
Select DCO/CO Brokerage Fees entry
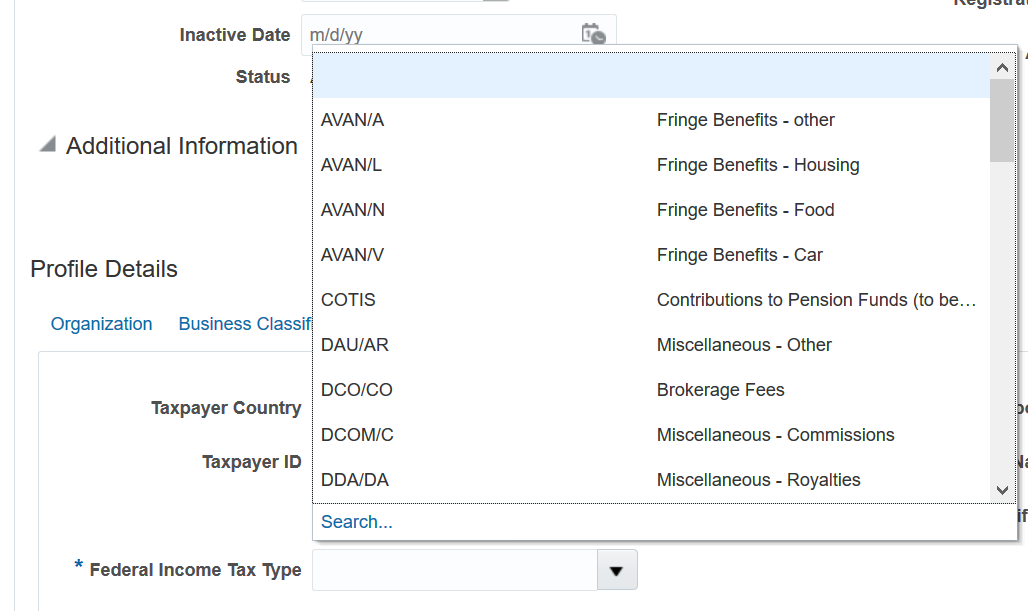click(500, 389)
